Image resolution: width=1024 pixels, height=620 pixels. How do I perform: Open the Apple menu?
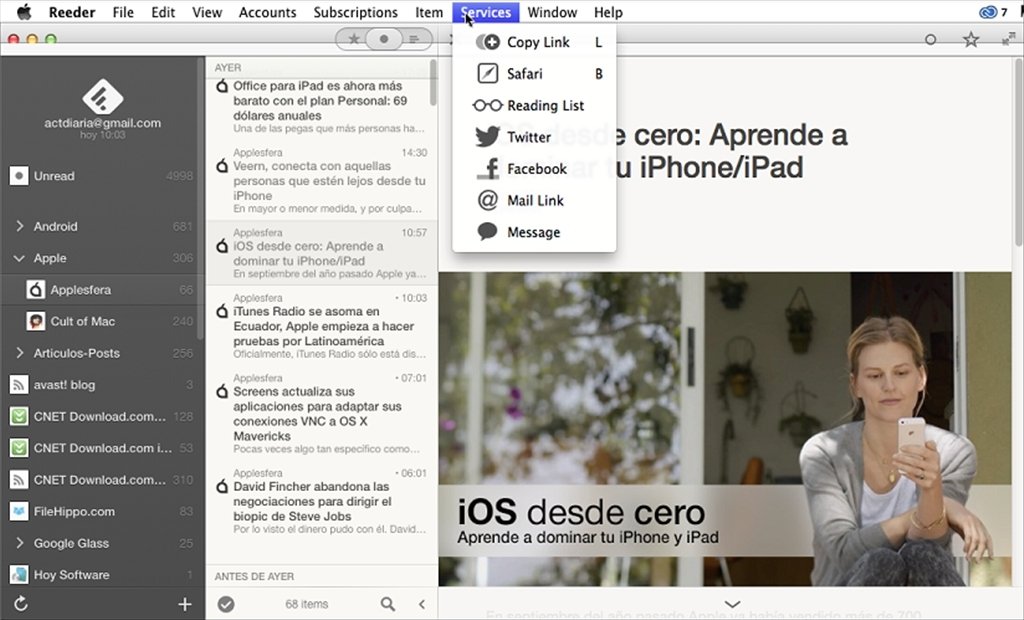coord(24,12)
